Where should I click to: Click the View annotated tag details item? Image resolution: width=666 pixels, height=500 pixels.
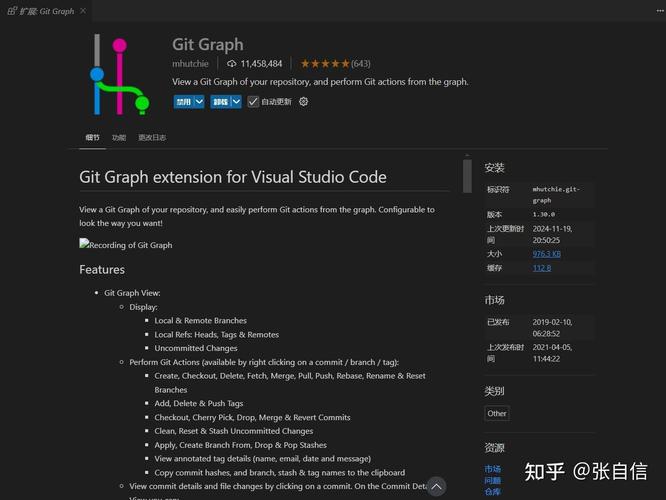[262, 458]
